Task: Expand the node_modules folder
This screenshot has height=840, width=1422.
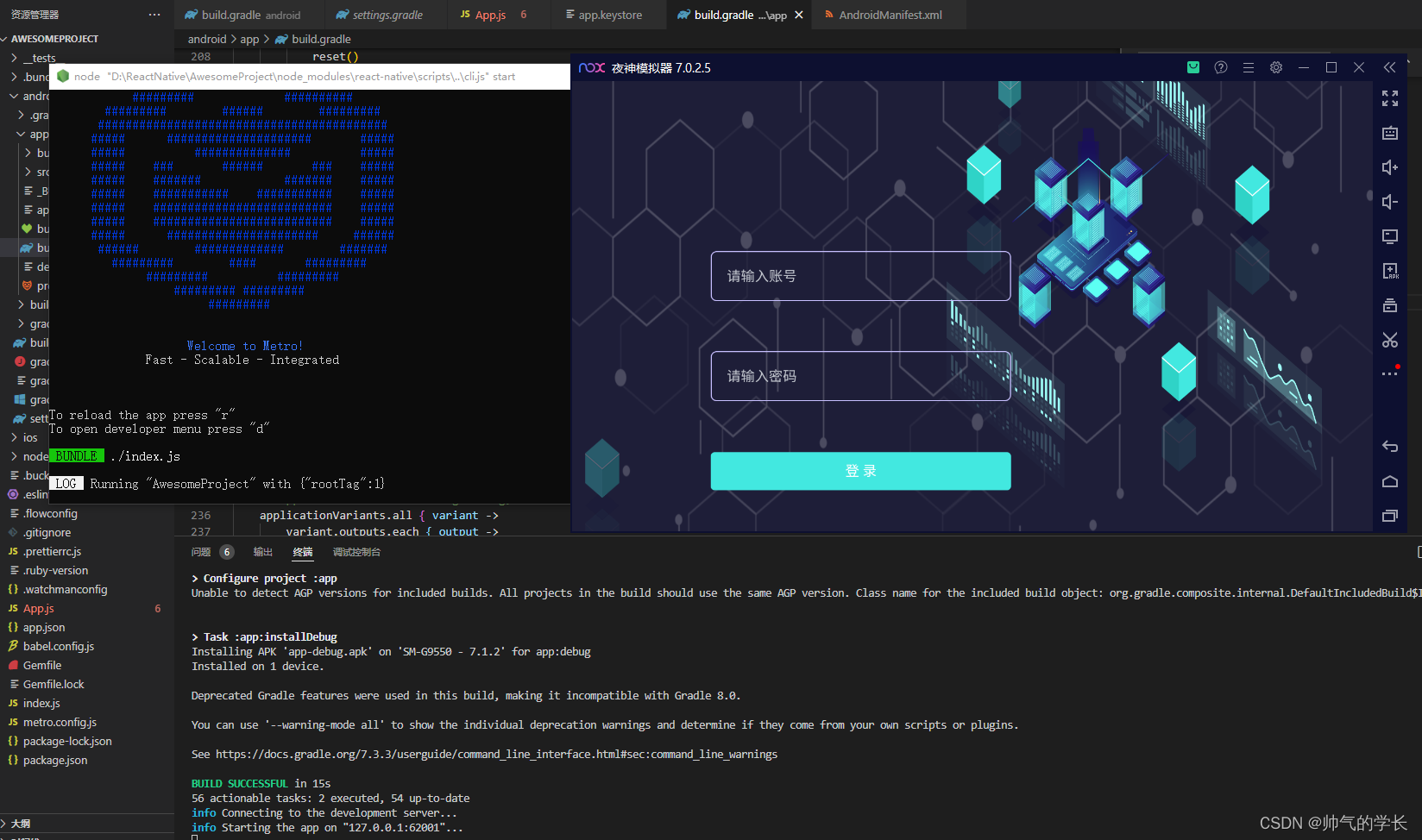Action: (x=24, y=456)
